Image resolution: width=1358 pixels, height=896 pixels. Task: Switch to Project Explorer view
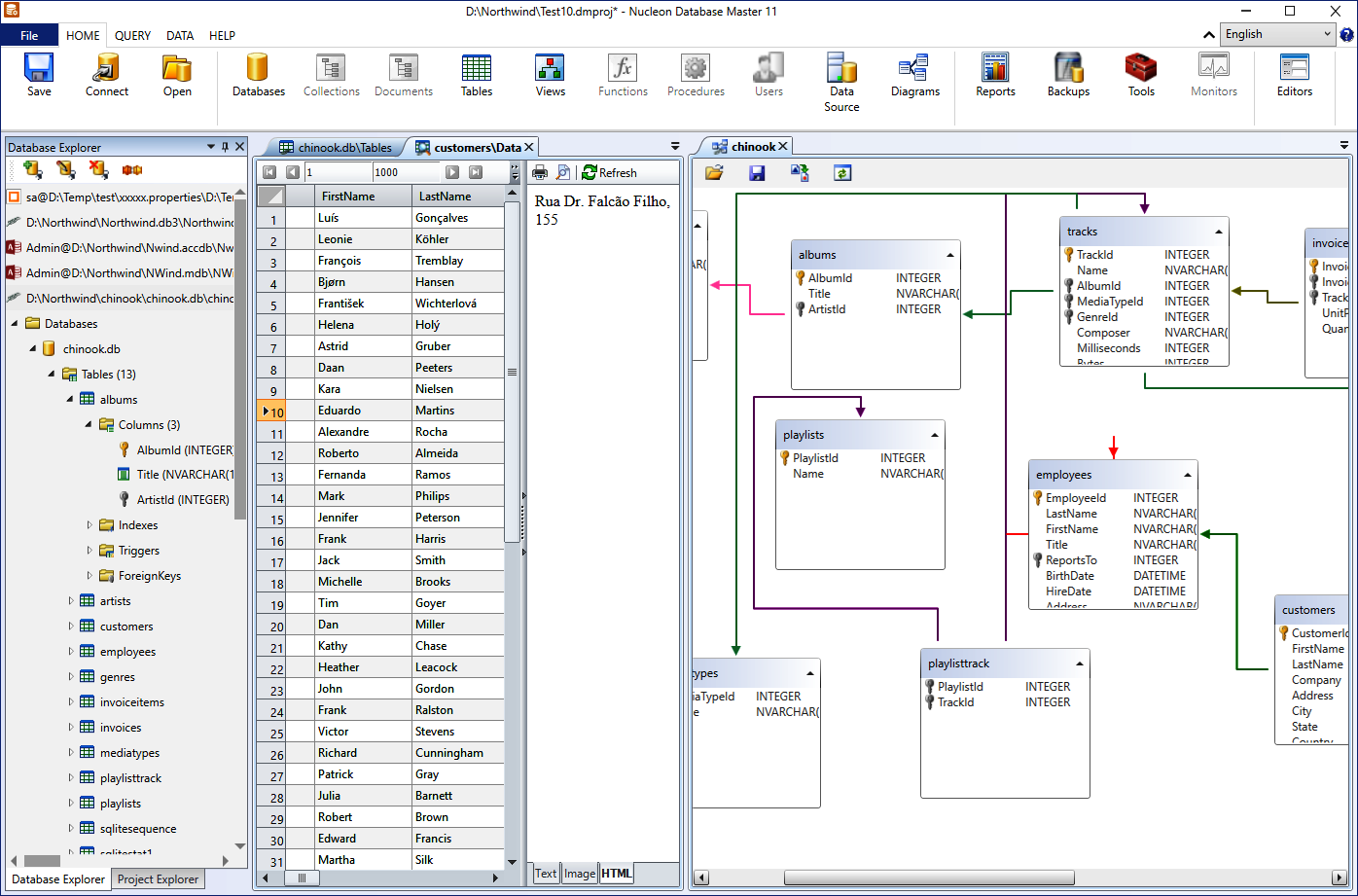[157, 879]
